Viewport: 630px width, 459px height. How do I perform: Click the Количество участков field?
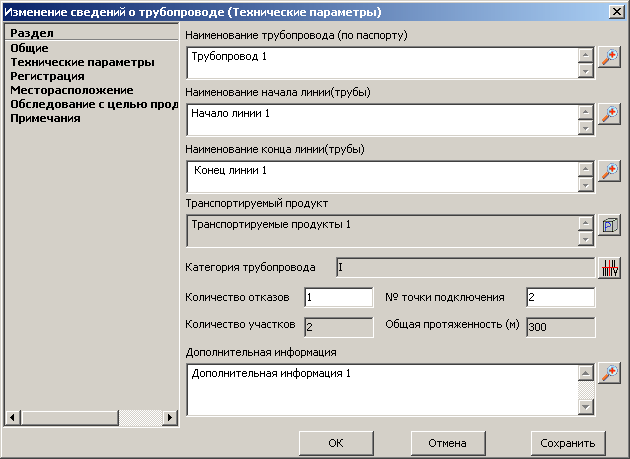coord(339,327)
